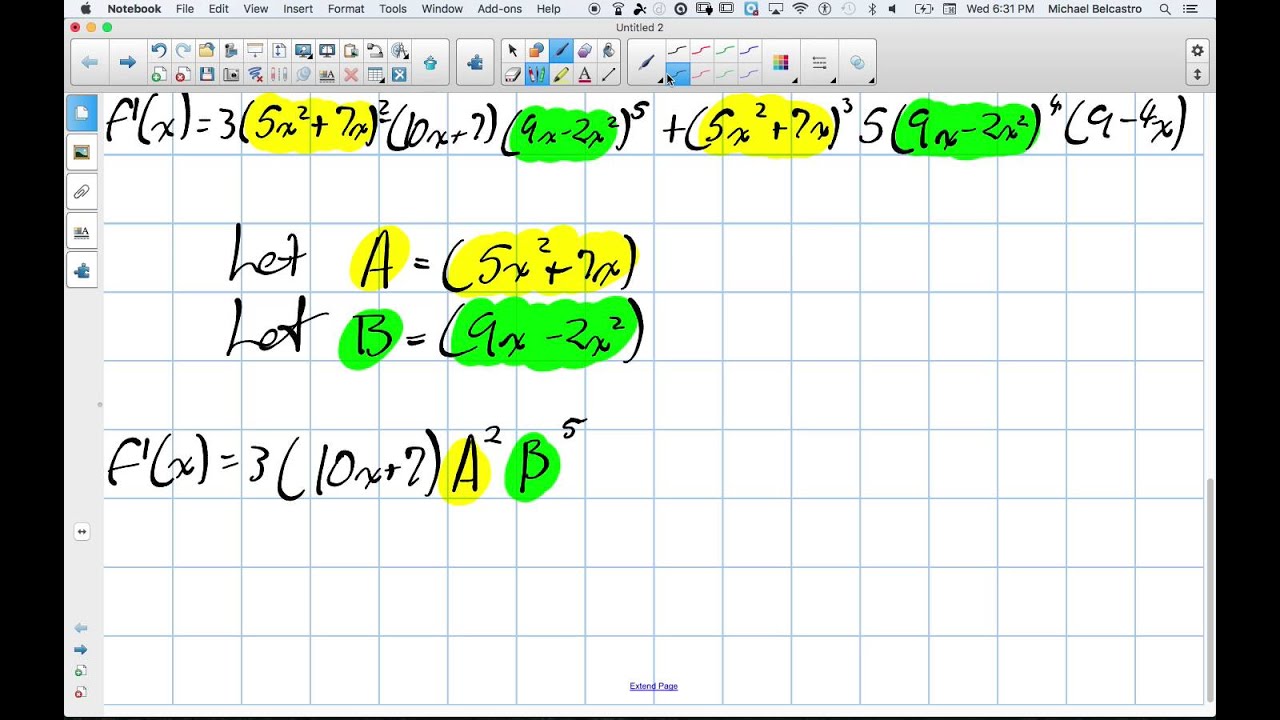Open the line style dropdown
The image size is (1280, 720).
point(819,62)
